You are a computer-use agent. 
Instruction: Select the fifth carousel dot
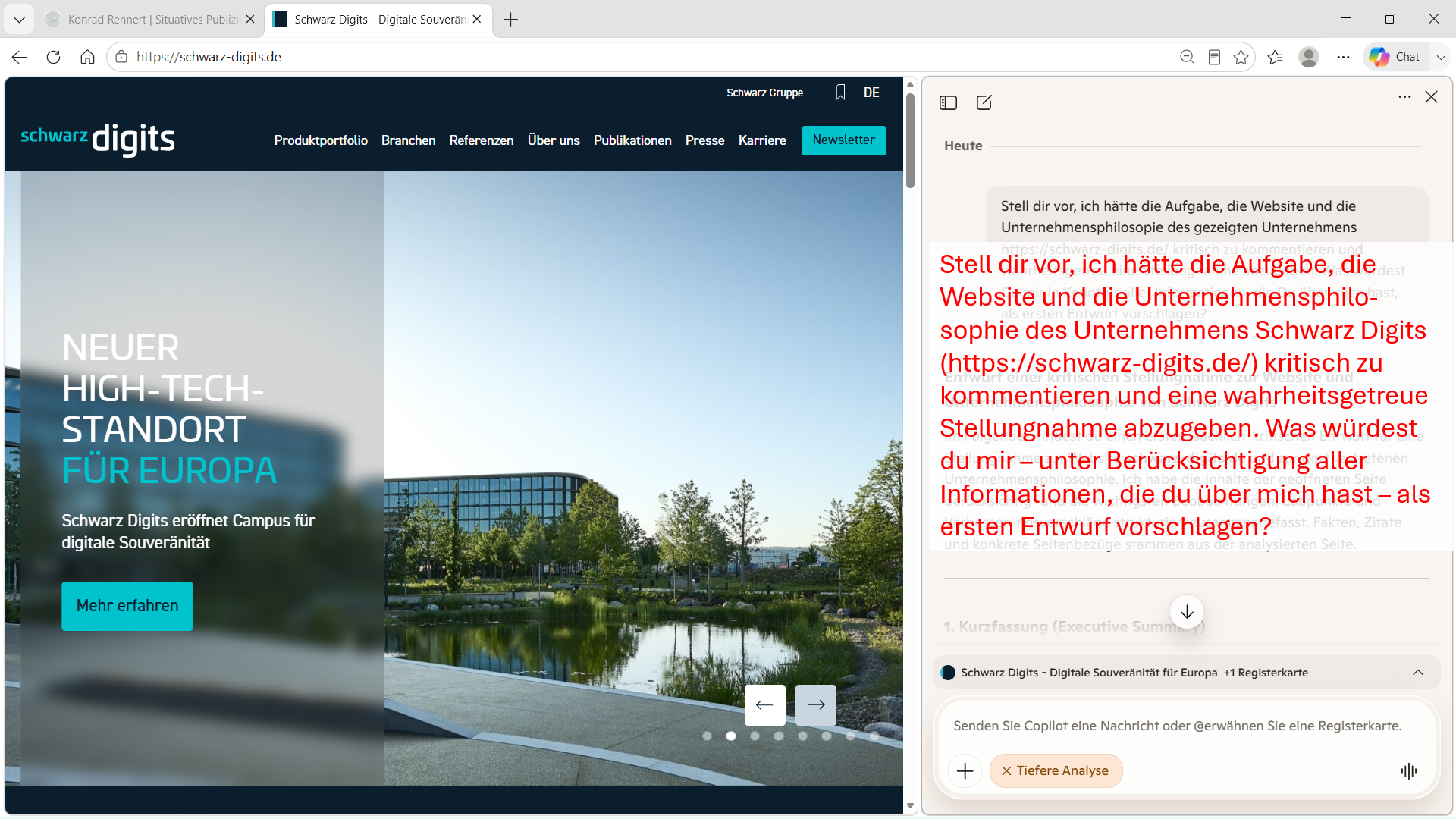click(x=802, y=736)
